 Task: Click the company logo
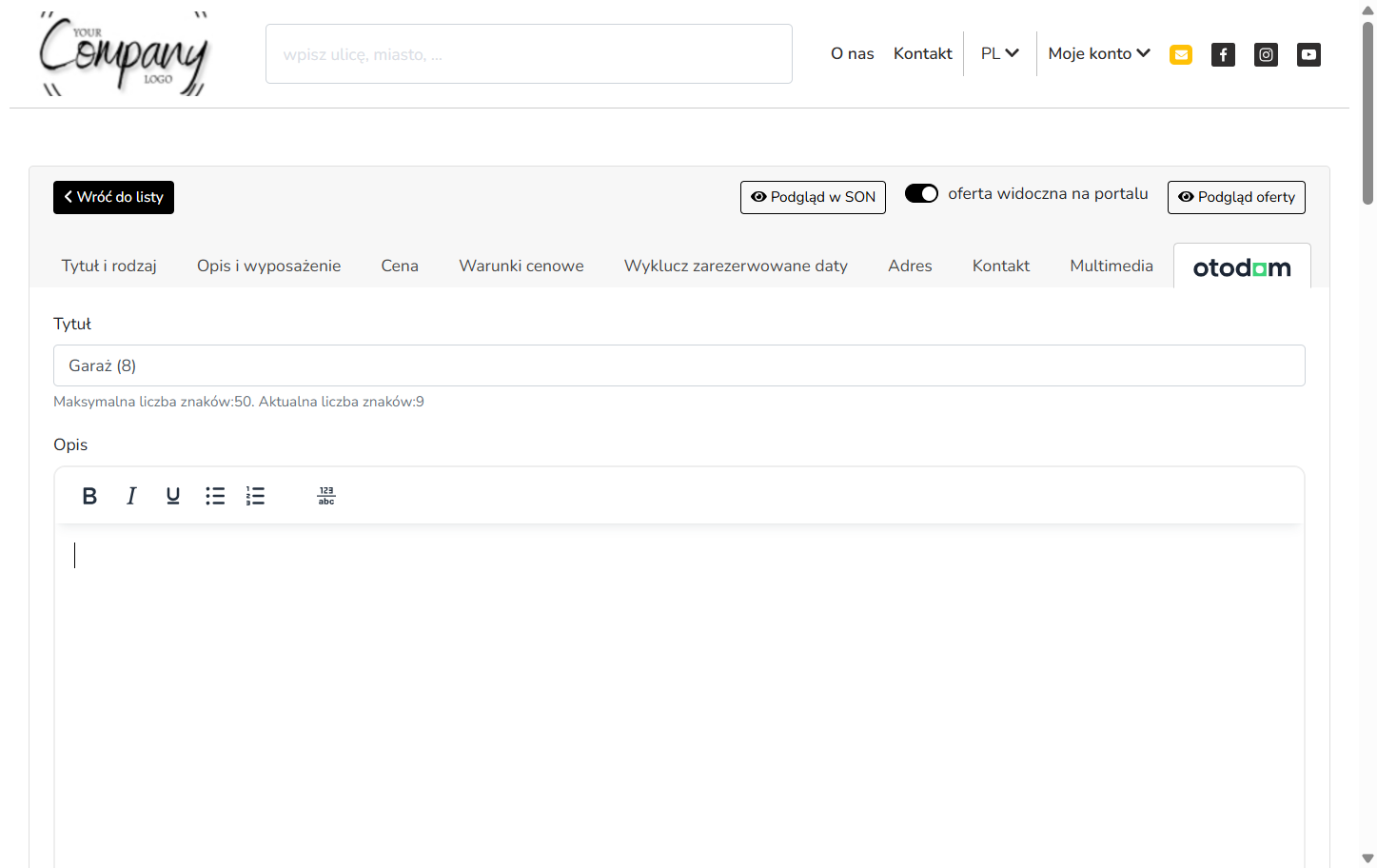(x=124, y=54)
